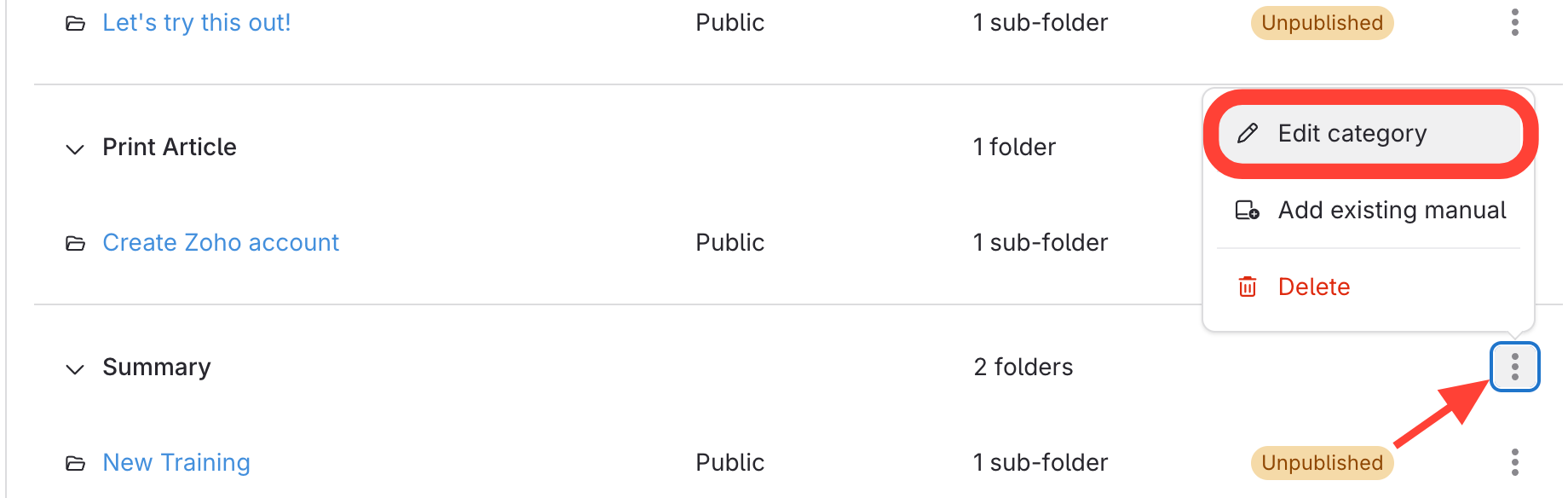Click the folder icon beside Create Zoho account
This screenshot has width=1568, height=498.
(x=75, y=244)
